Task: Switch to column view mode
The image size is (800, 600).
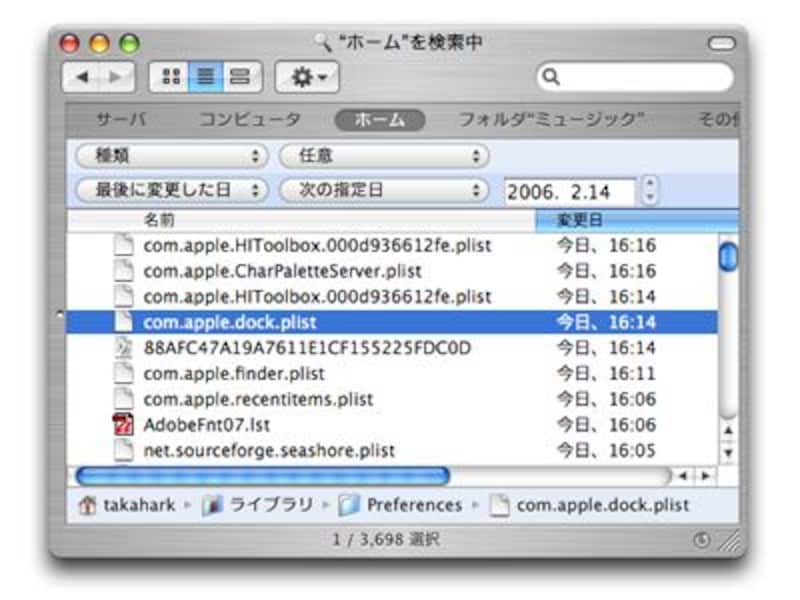Action: [x=239, y=77]
